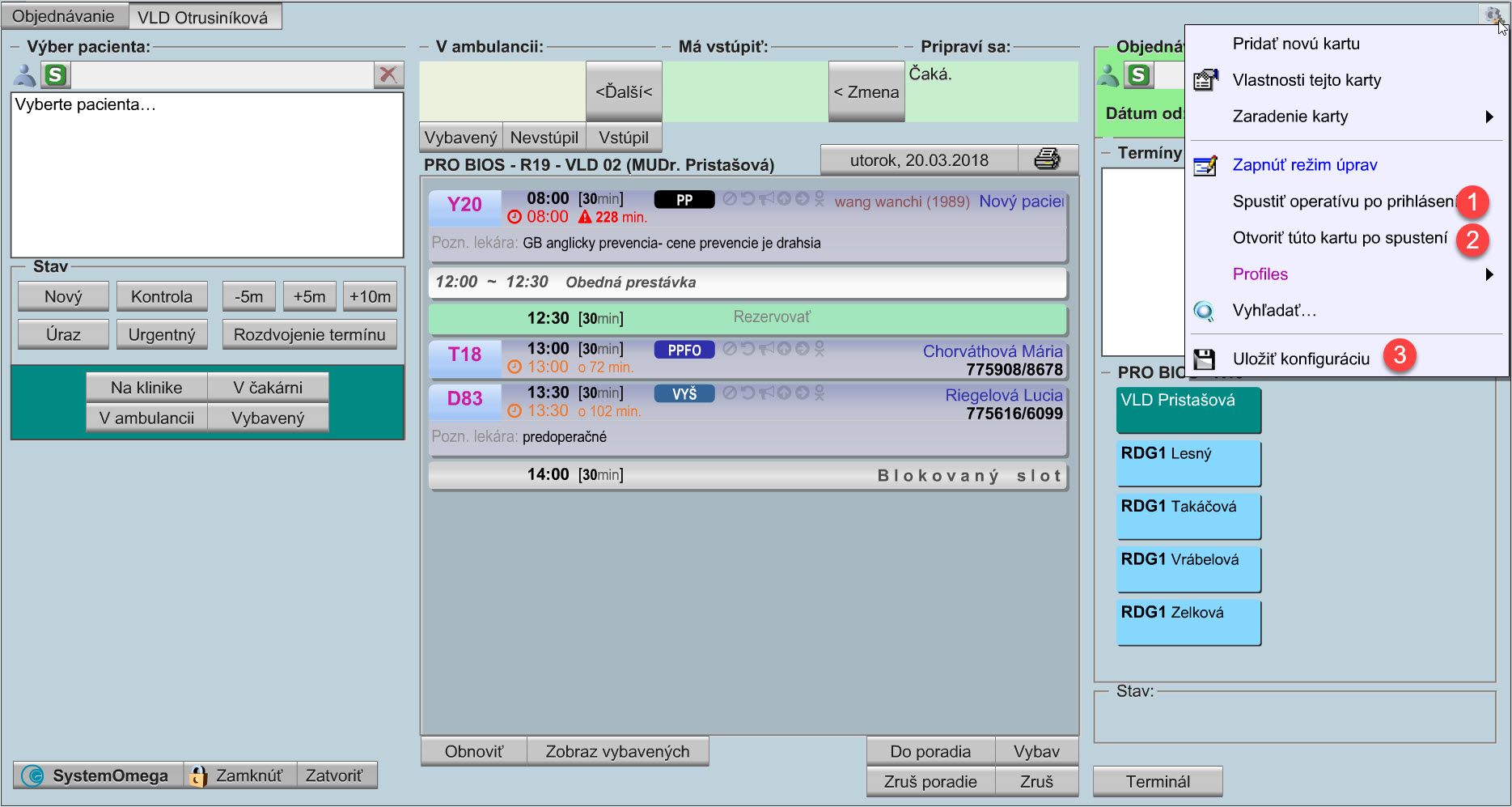Click the megaphone icon on the T18 appointment
1512x807 pixels.
click(767, 348)
